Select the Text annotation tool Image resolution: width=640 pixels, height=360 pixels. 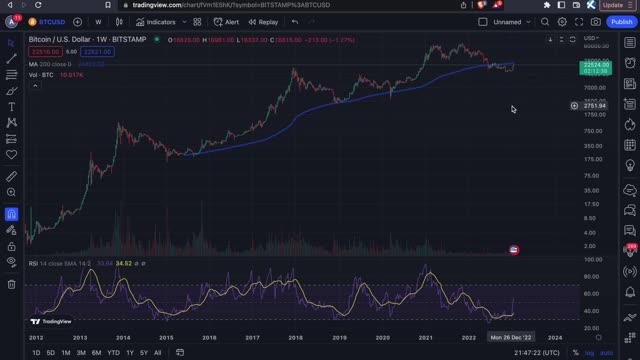[x=11, y=107]
